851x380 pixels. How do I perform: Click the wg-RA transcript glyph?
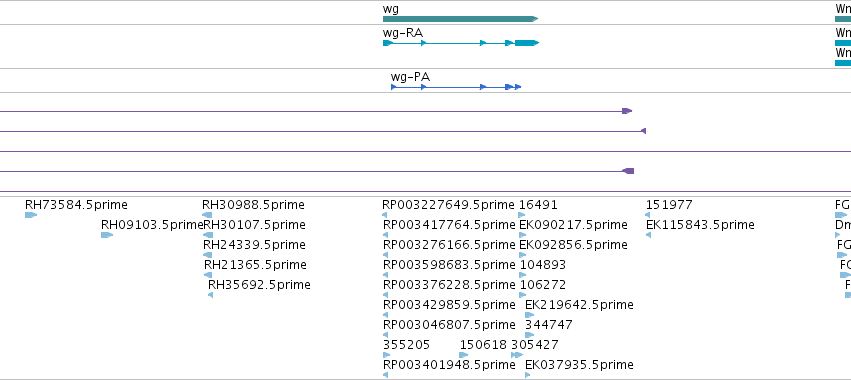(461, 43)
